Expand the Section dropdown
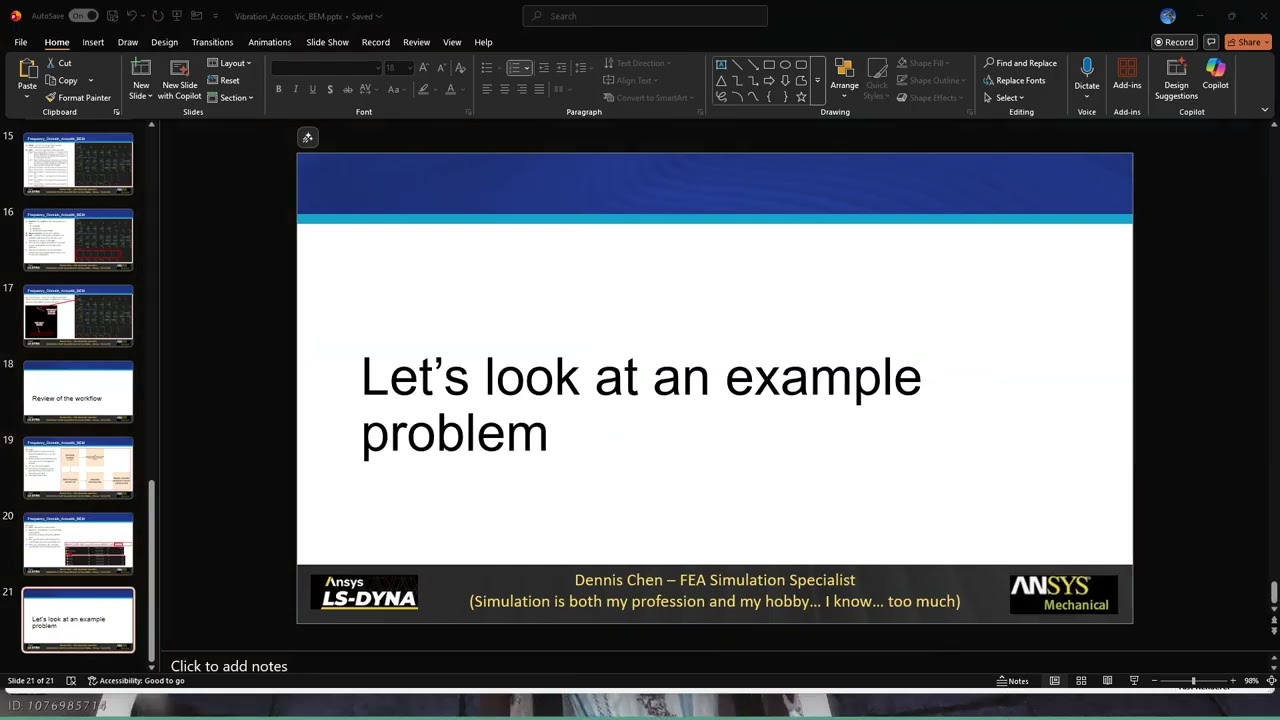1280x720 pixels. coord(230,98)
